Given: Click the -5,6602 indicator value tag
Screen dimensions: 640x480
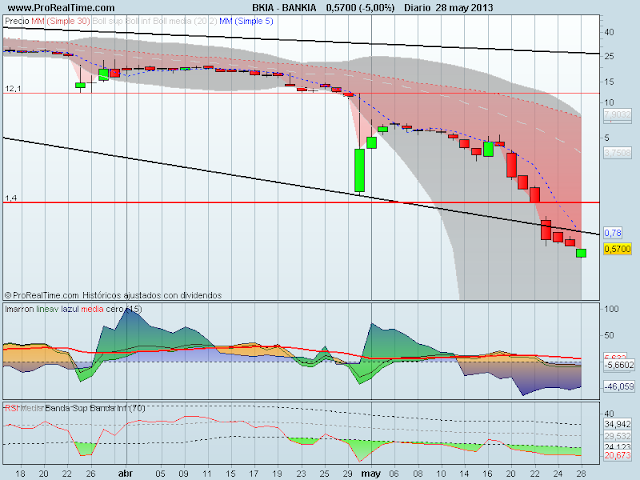Looking at the screenshot, I should tap(619, 365).
